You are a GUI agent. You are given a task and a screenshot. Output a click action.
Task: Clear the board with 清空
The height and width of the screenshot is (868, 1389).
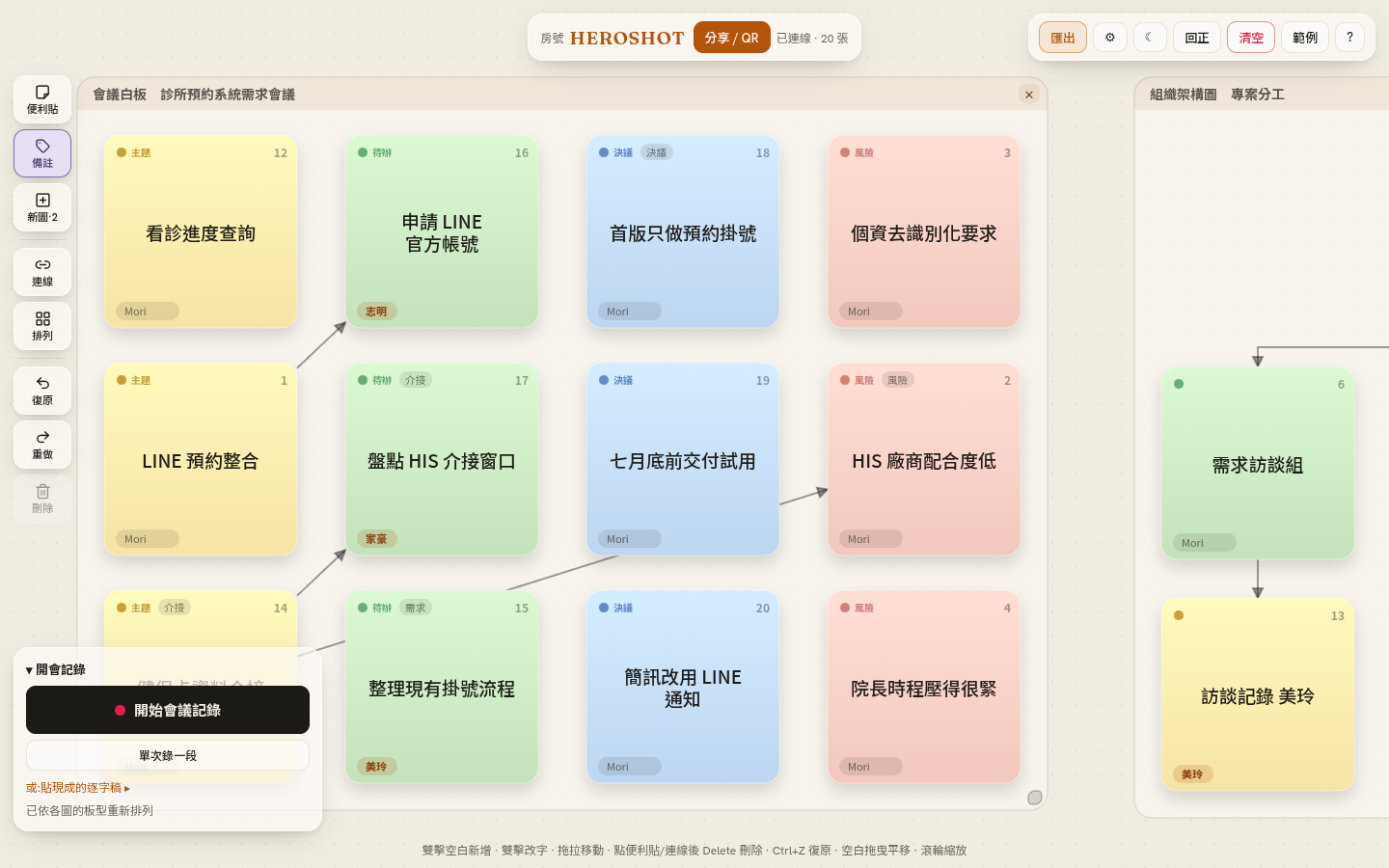pyautogui.click(x=1251, y=38)
